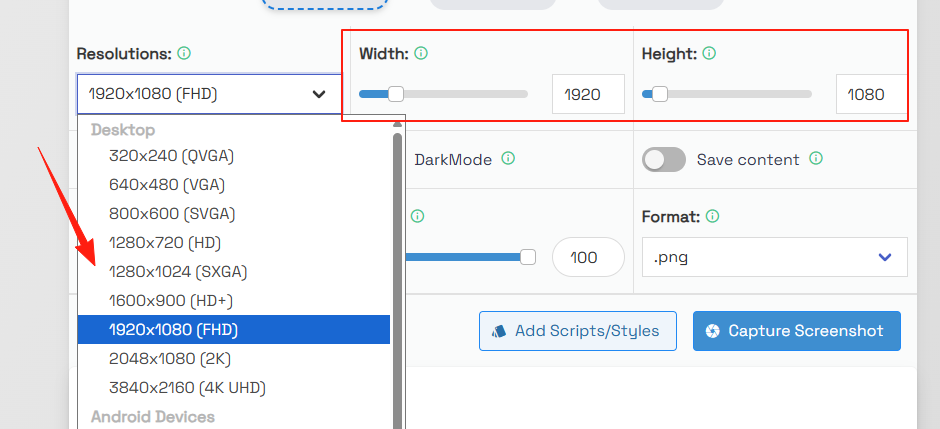The height and width of the screenshot is (429, 940).
Task: Select 640x480 (VGA) resolution
Action: coord(234,185)
